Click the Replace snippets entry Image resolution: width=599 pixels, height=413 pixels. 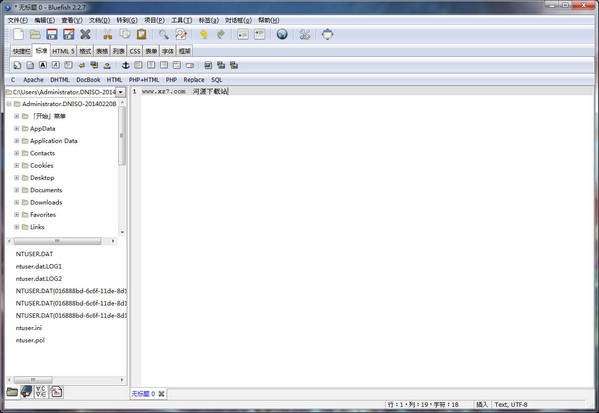[x=194, y=80]
